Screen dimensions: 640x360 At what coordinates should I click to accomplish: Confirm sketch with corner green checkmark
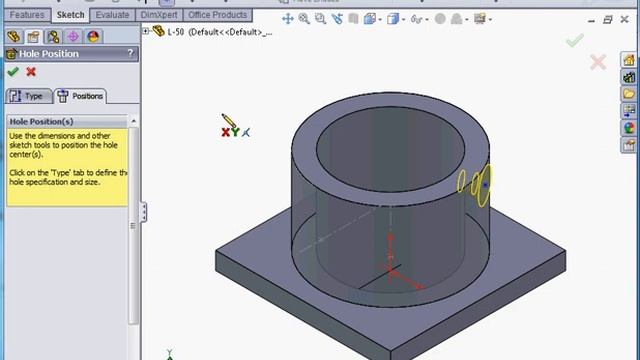[x=575, y=40]
